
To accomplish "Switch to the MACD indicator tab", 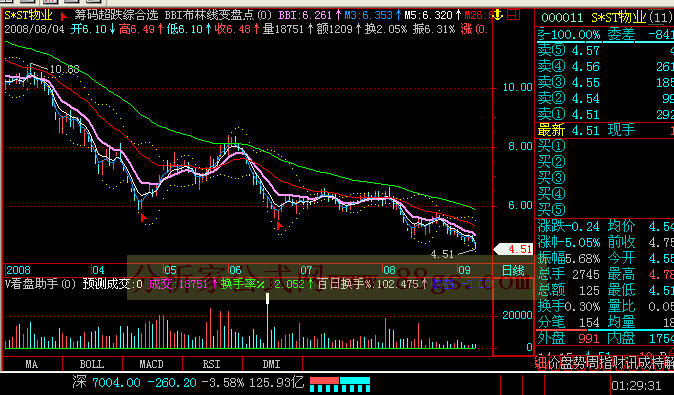I will click(x=152, y=364).
